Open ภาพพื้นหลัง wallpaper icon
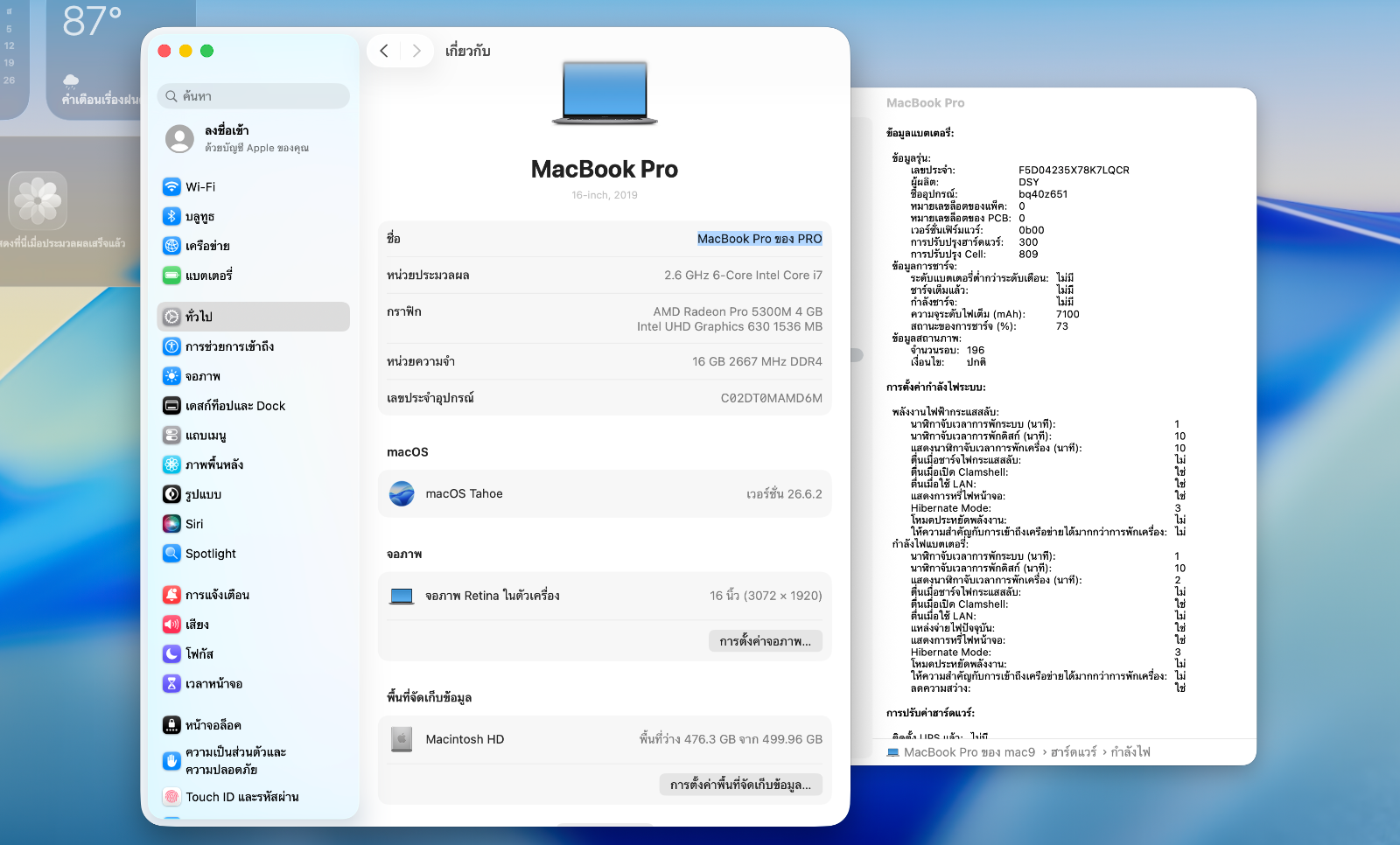The image size is (1400, 845). click(171, 464)
